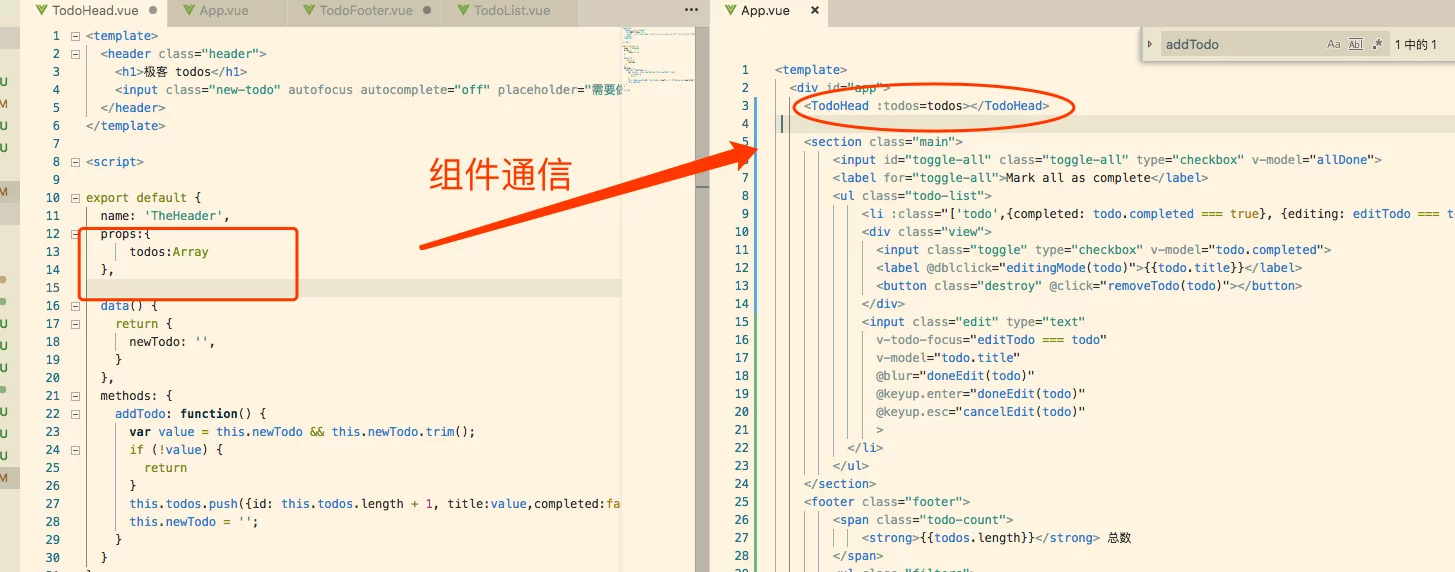This screenshot has width=1455, height=572.
Task: Collapse export default block on line 10
Action: pyautogui.click(x=75, y=198)
